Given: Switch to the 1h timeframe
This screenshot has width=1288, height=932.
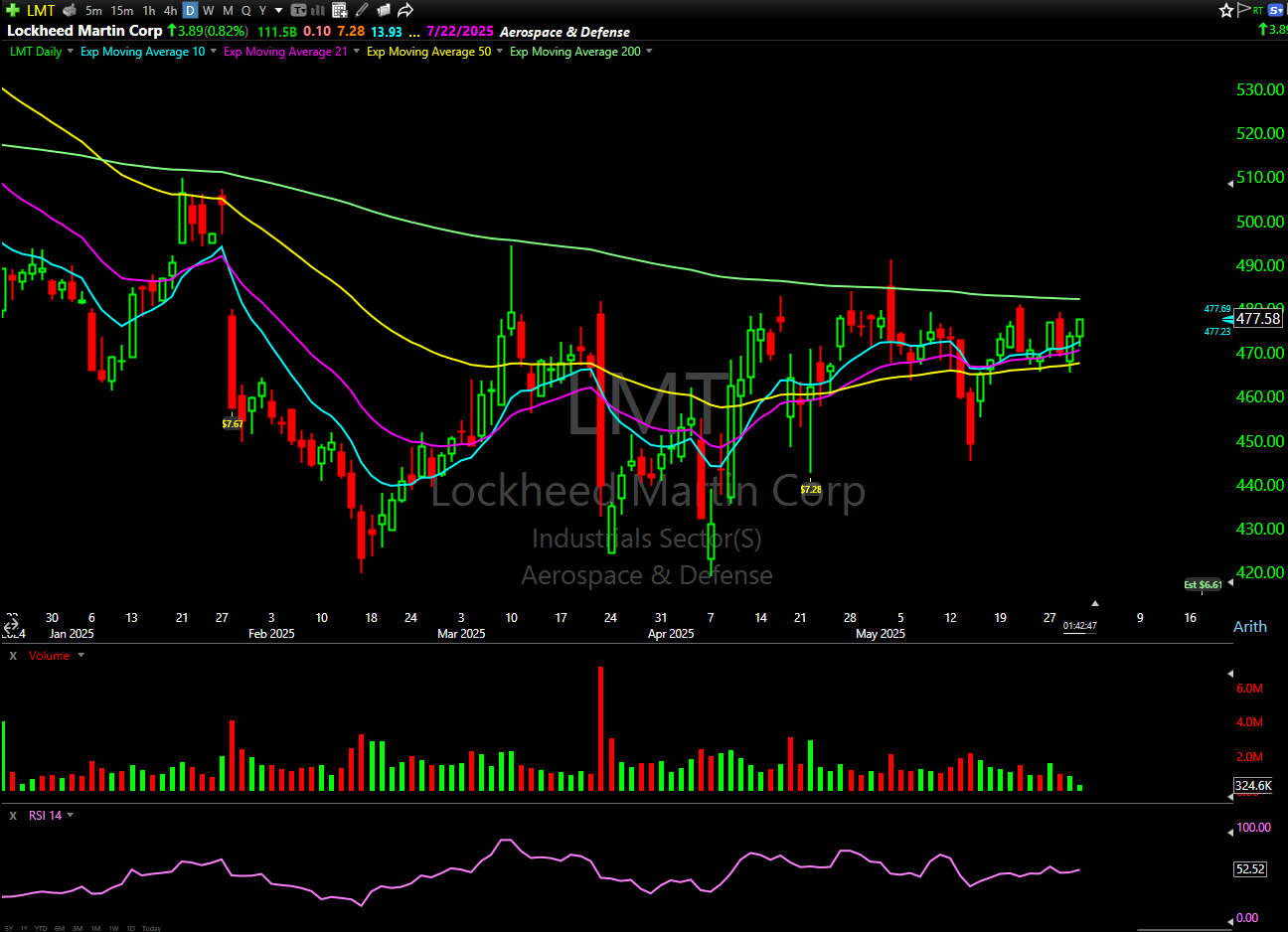Looking at the screenshot, I should click(149, 11).
